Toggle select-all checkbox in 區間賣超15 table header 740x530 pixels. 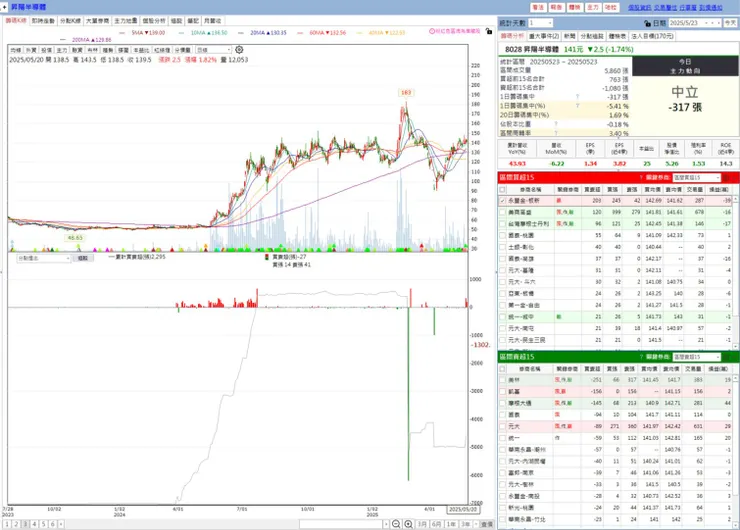point(502,369)
